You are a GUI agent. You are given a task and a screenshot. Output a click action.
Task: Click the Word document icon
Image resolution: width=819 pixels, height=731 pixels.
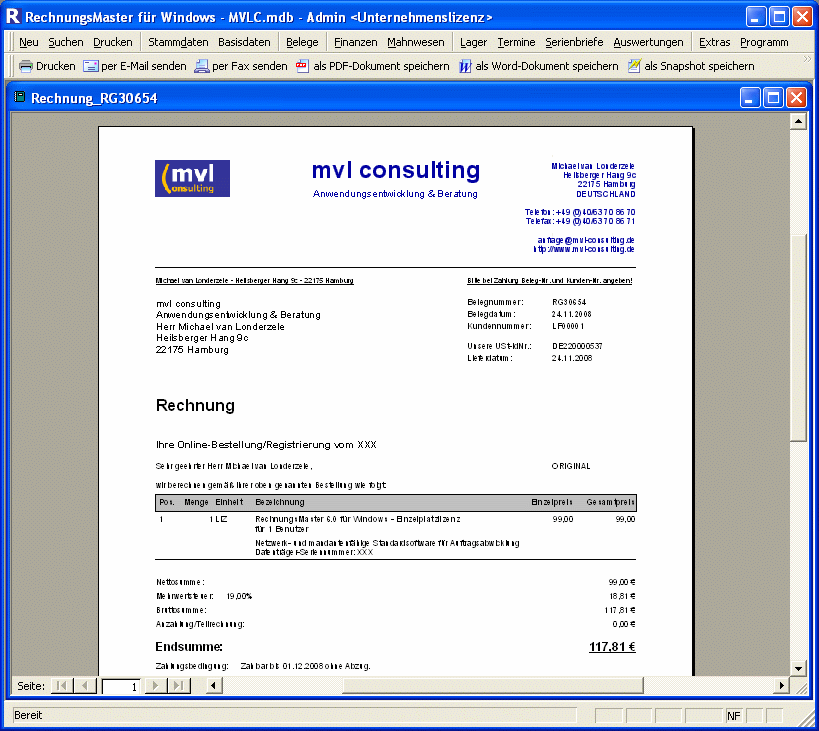tap(465, 66)
